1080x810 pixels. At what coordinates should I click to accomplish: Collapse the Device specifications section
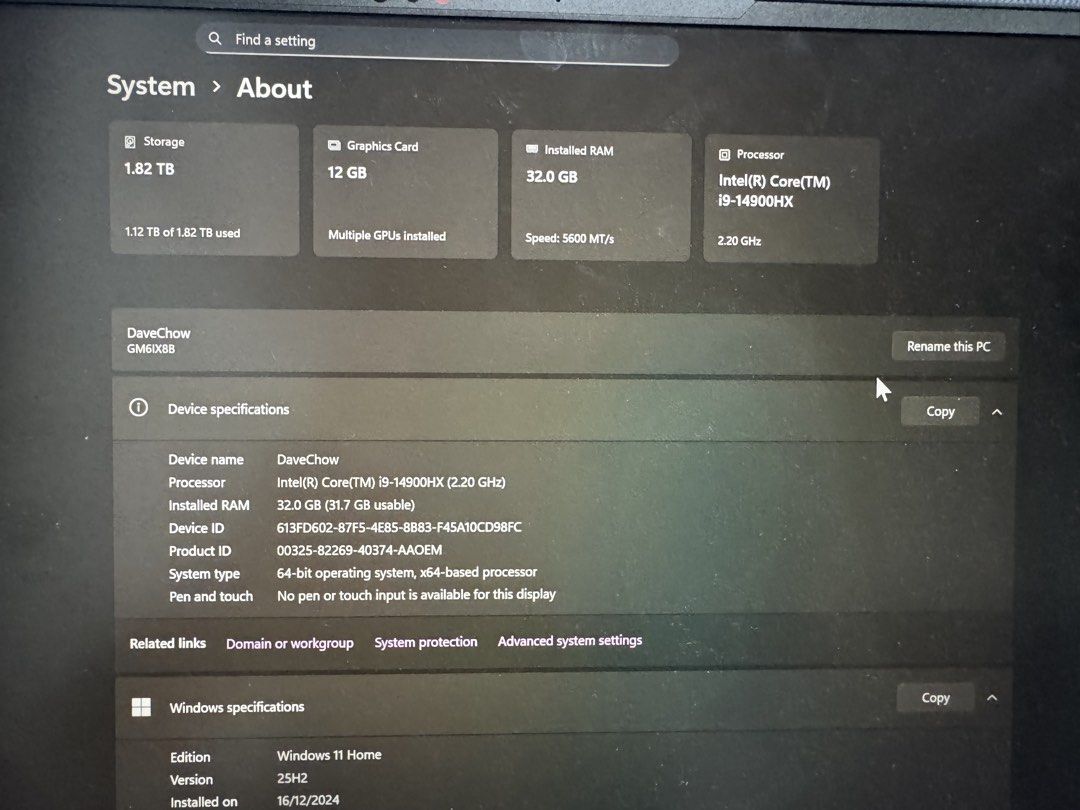[x=997, y=412]
